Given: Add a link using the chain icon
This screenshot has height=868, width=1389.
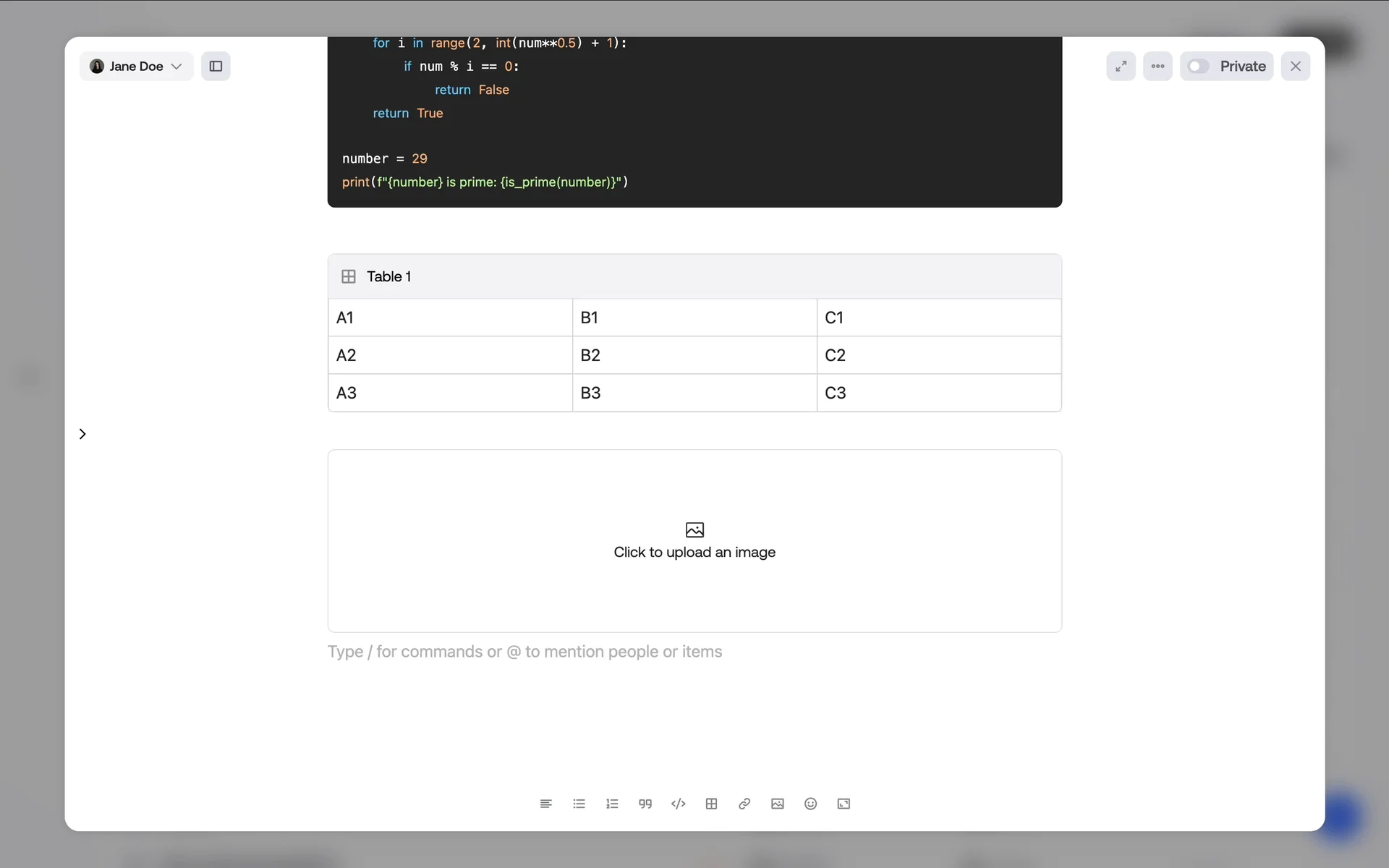Looking at the screenshot, I should [x=744, y=804].
